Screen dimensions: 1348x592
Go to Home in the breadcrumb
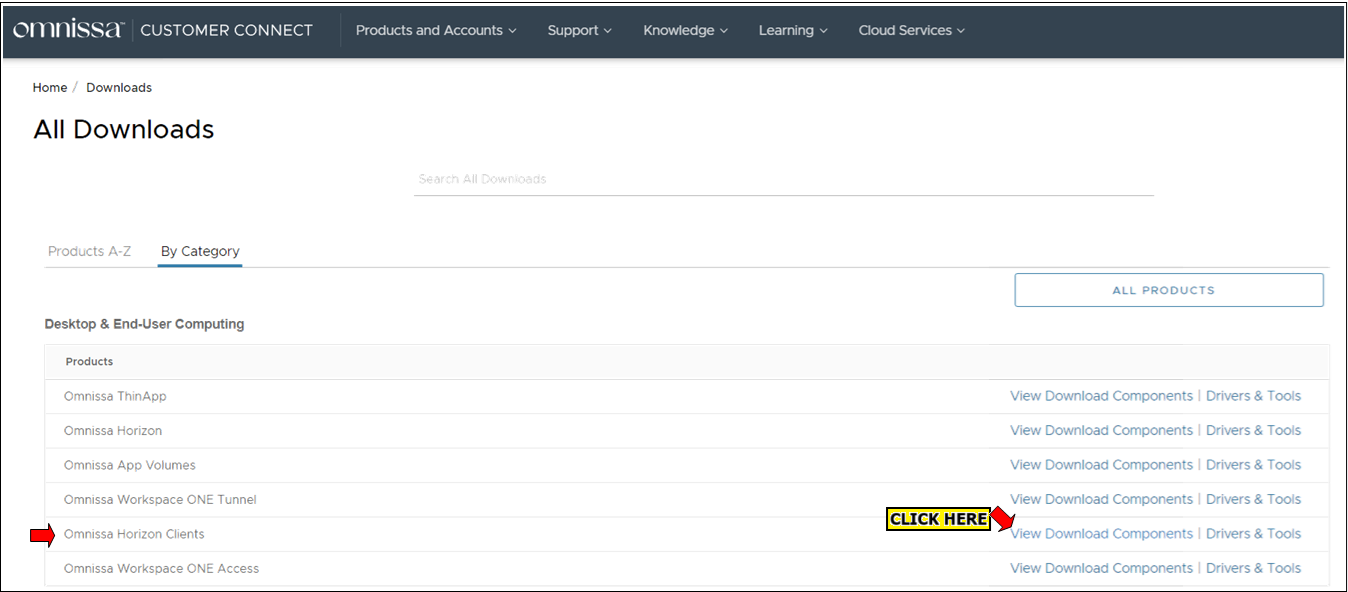[50, 88]
